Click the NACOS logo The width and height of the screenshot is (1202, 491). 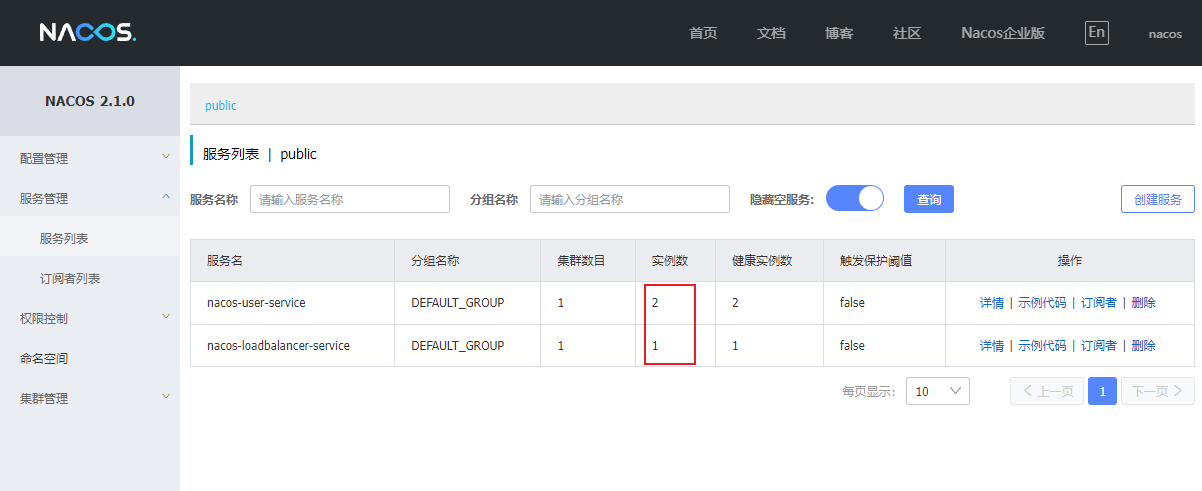[88, 33]
